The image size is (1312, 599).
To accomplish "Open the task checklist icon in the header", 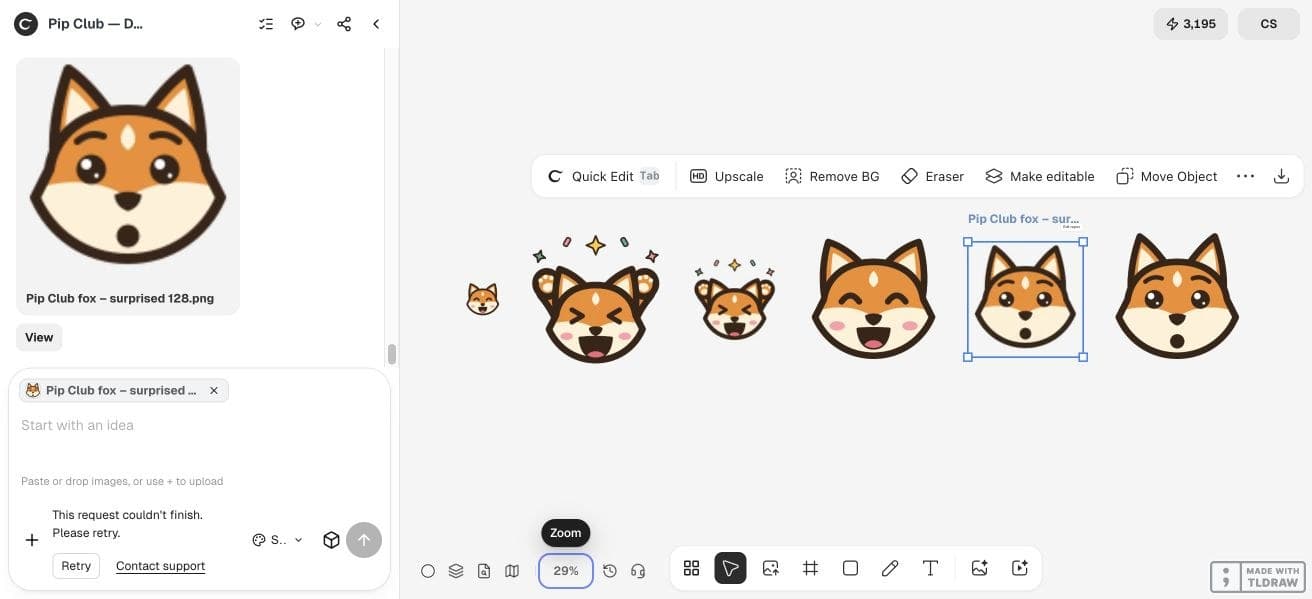I will click(x=266, y=24).
